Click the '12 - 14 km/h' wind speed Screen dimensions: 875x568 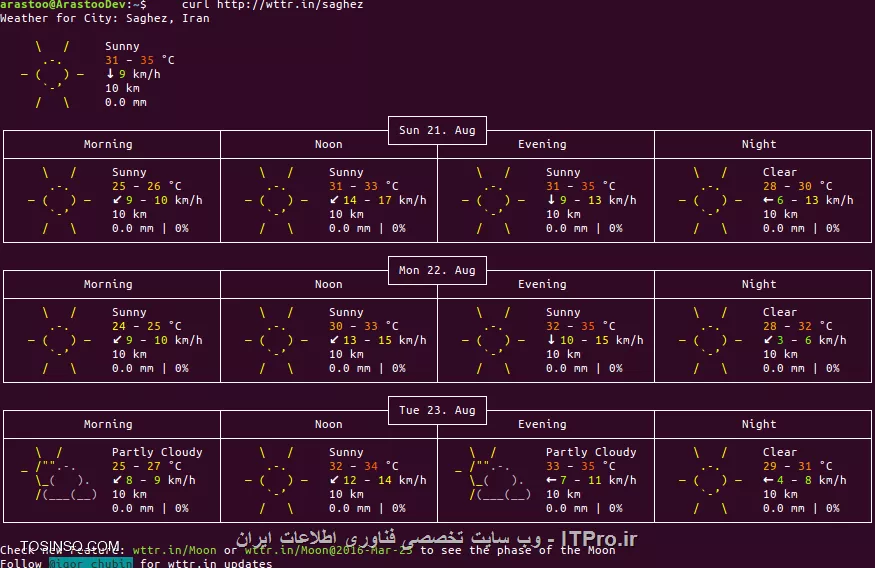click(x=384, y=480)
